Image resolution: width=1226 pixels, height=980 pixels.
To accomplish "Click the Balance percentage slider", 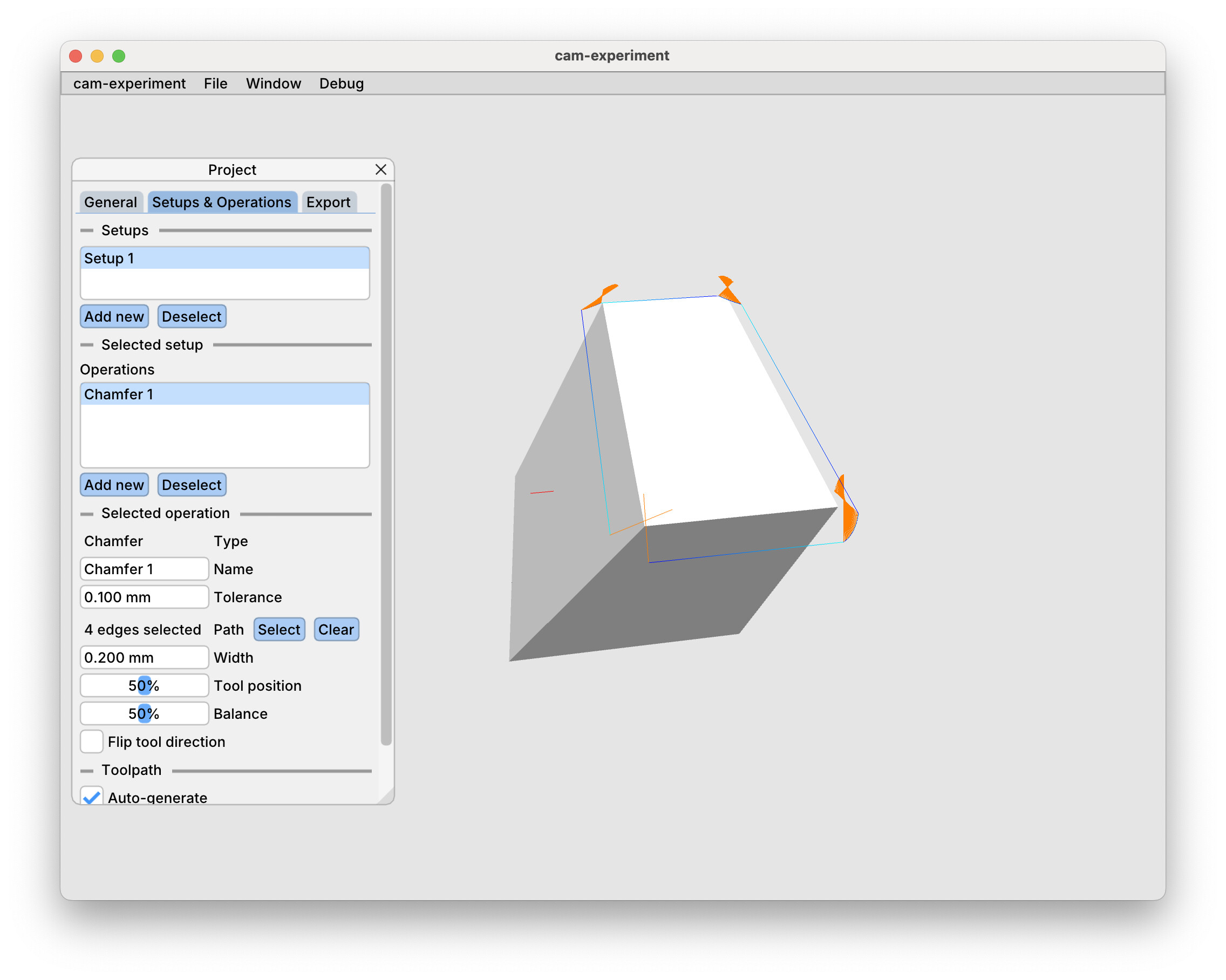I will 144,713.
